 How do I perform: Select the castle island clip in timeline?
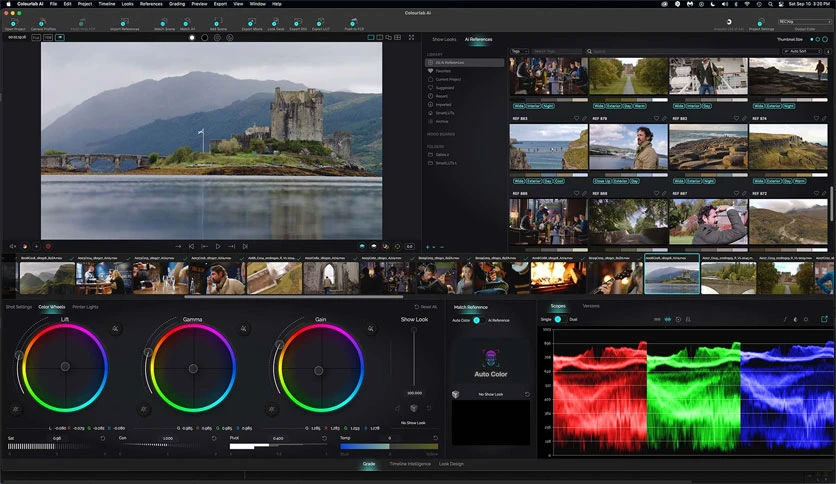[x=672, y=274]
